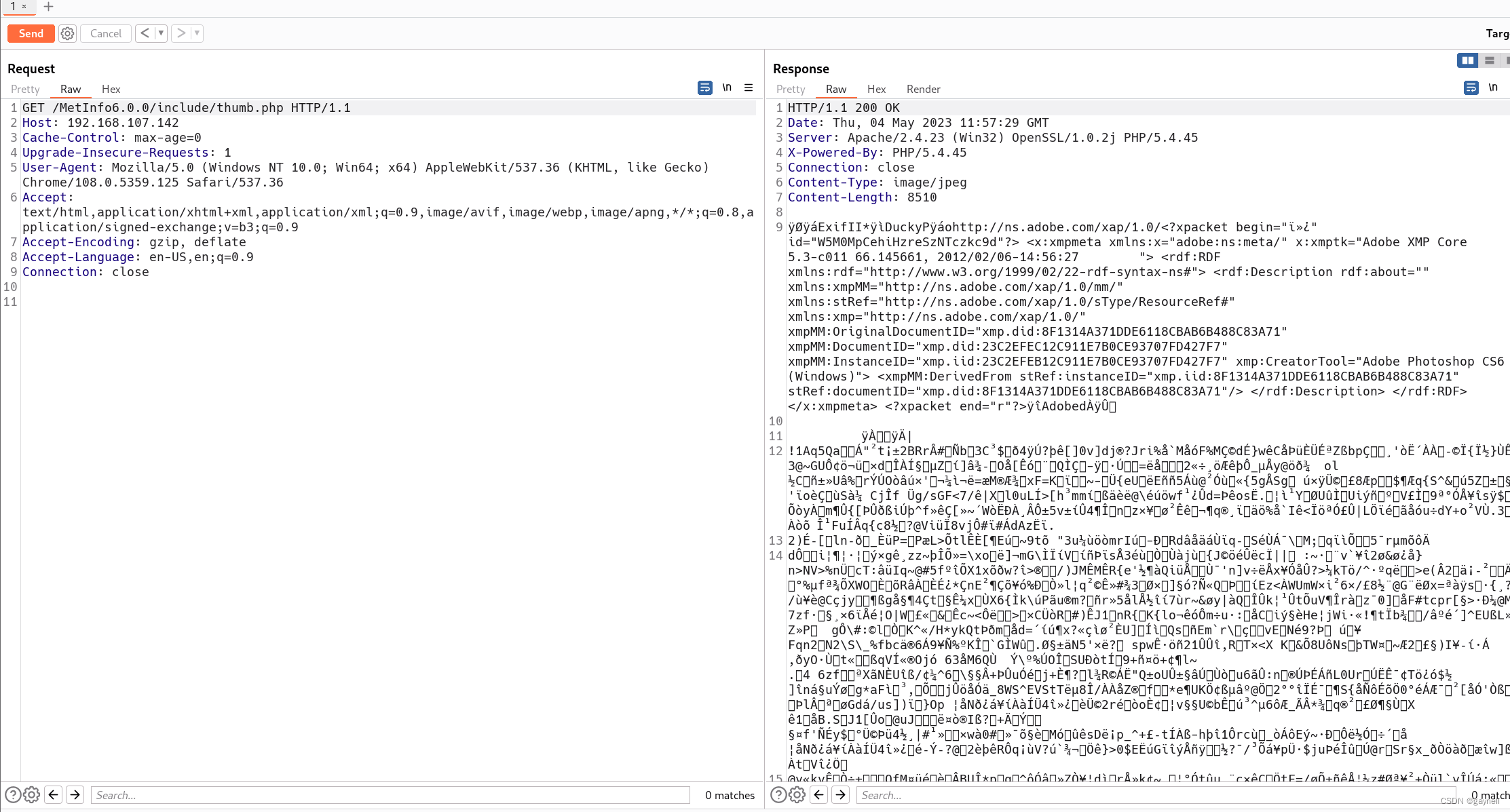Click the orange Send button
Image resolution: width=1510 pixels, height=812 pixels.
click(31, 33)
